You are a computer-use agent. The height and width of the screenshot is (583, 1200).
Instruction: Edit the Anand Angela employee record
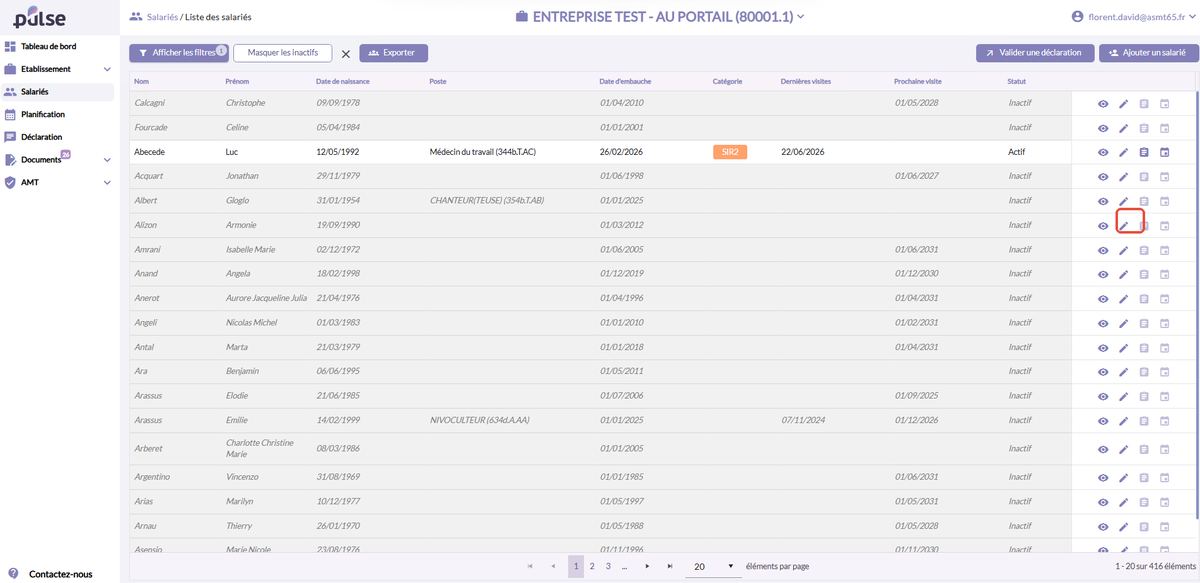[1123, 274]
